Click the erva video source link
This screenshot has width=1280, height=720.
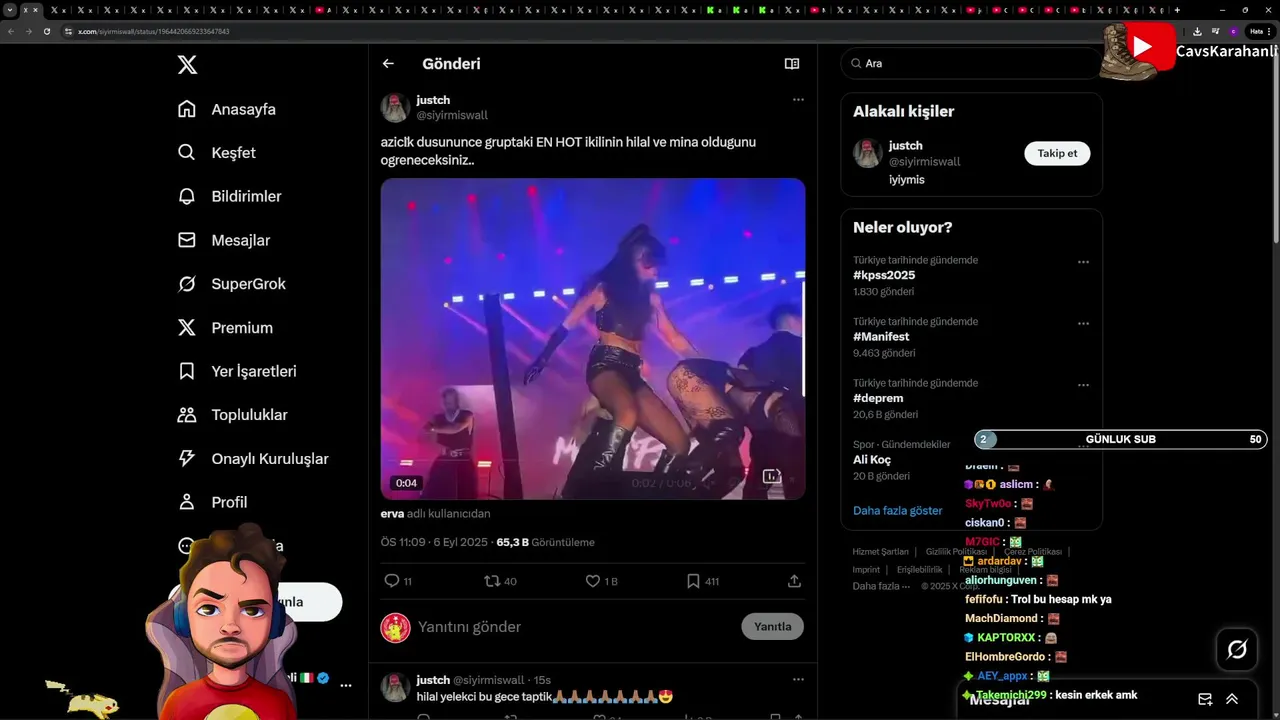pos(392,514)
